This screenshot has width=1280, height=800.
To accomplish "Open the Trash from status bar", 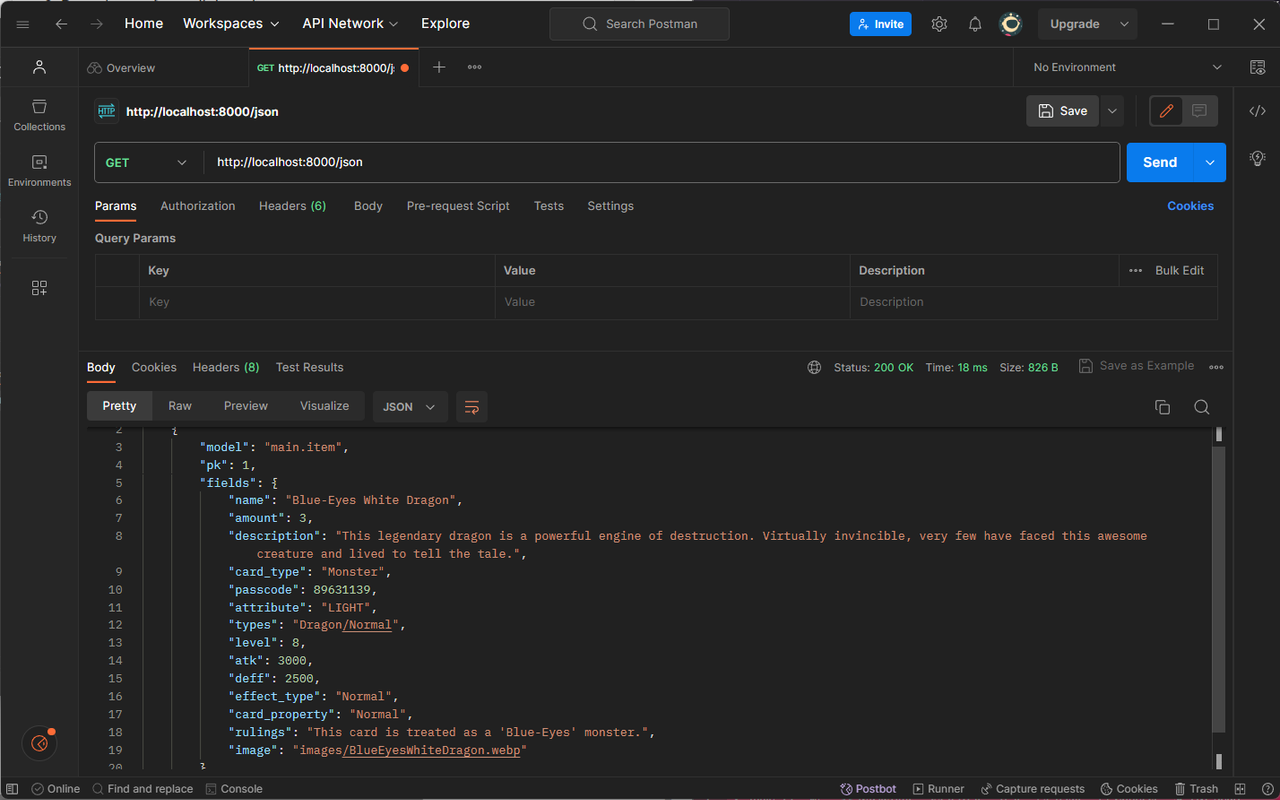I will click(x=1196, y=789).
